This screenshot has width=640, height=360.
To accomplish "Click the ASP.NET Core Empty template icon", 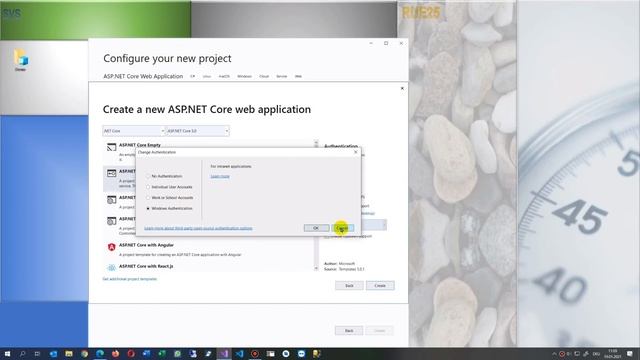I will (111, 147).
